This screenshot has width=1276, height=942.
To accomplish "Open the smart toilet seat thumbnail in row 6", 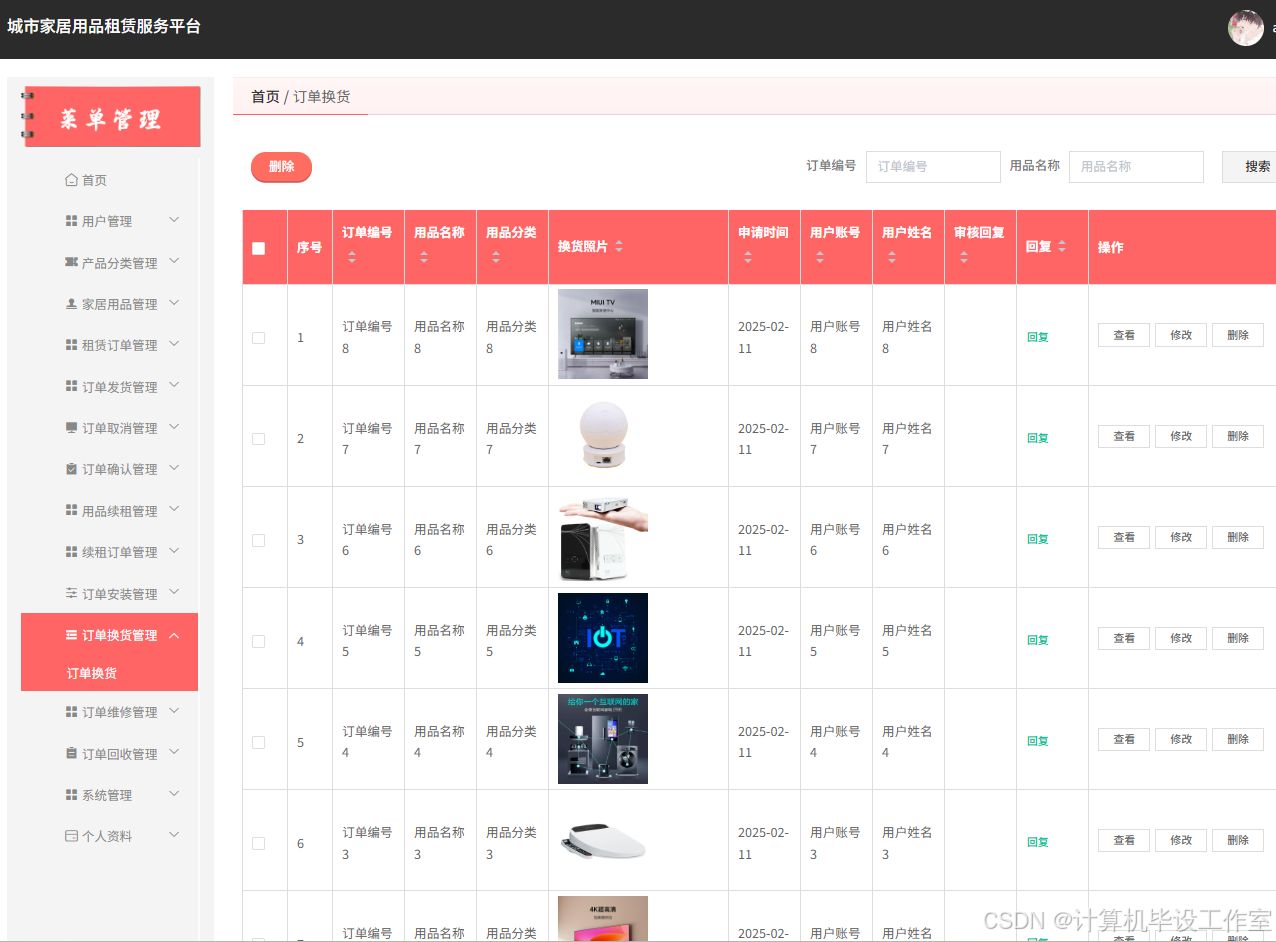I will (603, 840).
